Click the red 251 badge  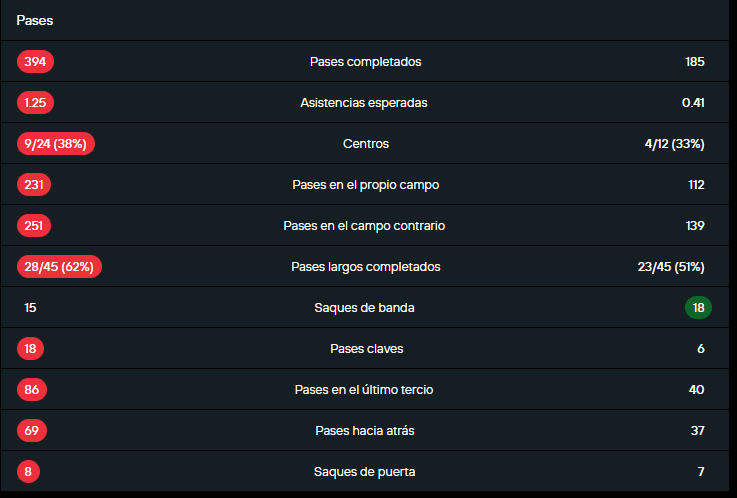pos(34,226)
